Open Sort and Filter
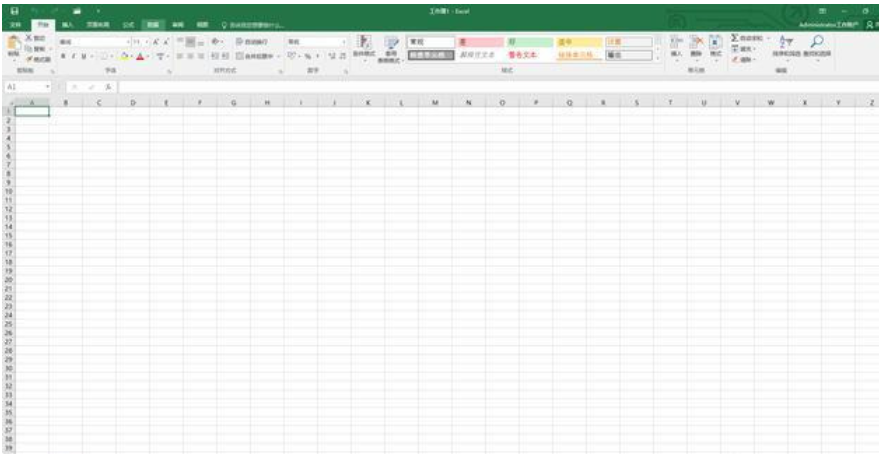879x456 pixels. pyautogui.click(x=787, y=47)
